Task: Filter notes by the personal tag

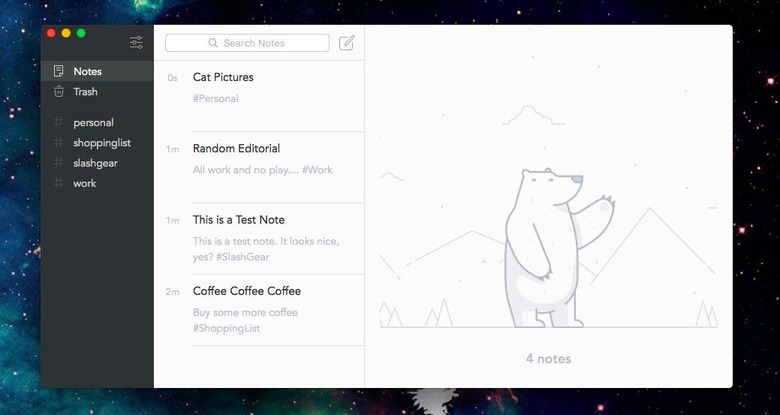Action: tap(97, 122)
